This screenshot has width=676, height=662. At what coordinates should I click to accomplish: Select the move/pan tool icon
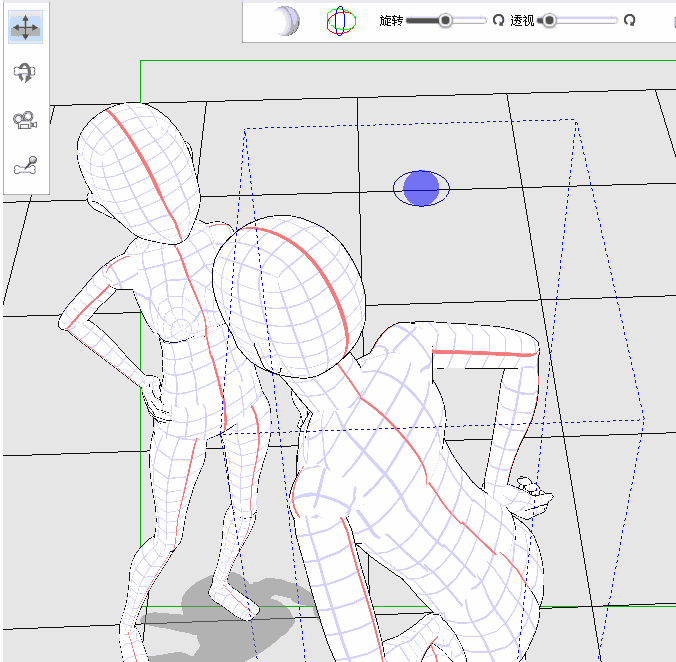(25, 27)
